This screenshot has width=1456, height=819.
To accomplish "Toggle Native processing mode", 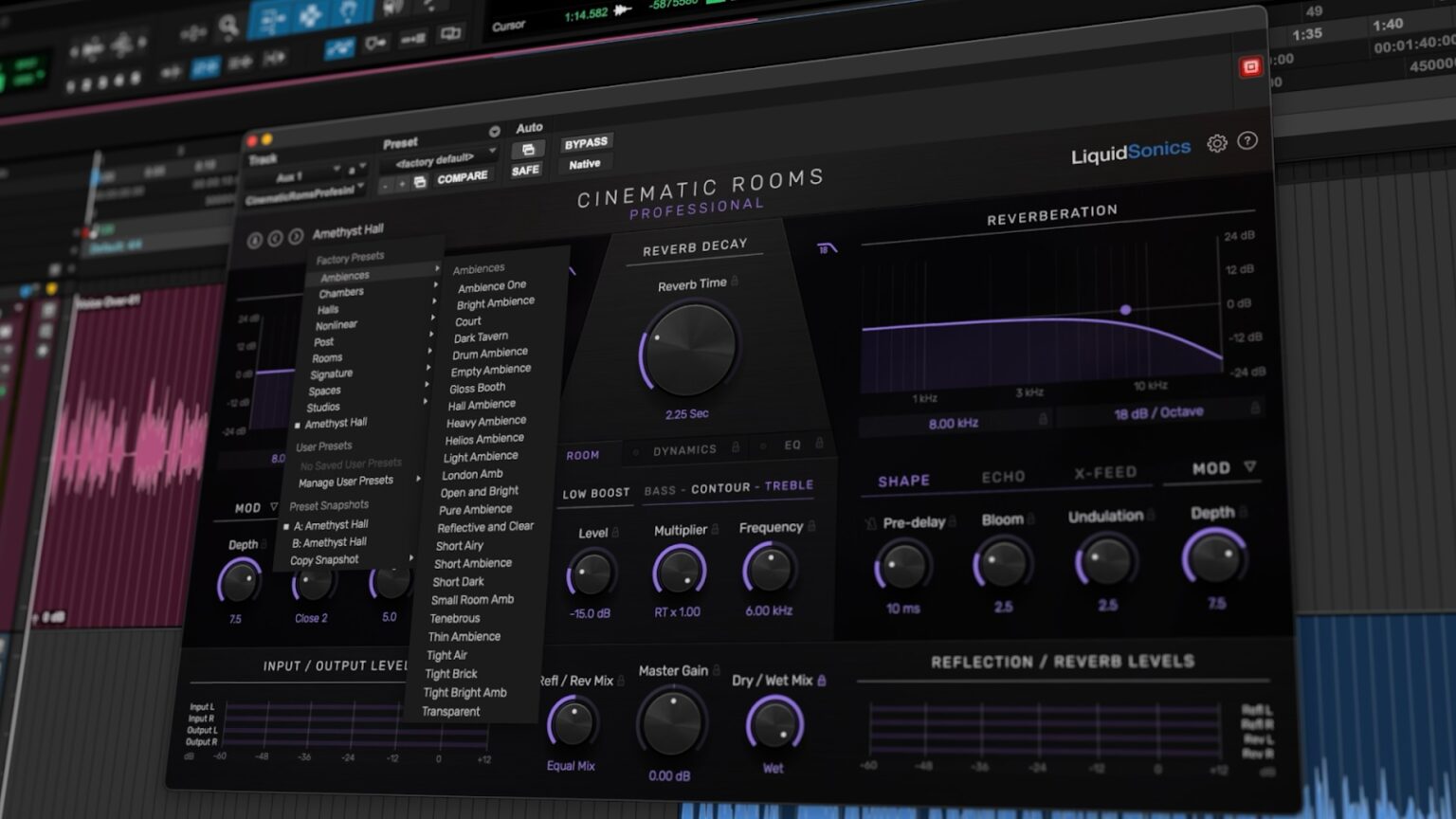I will tap(585, 163).
